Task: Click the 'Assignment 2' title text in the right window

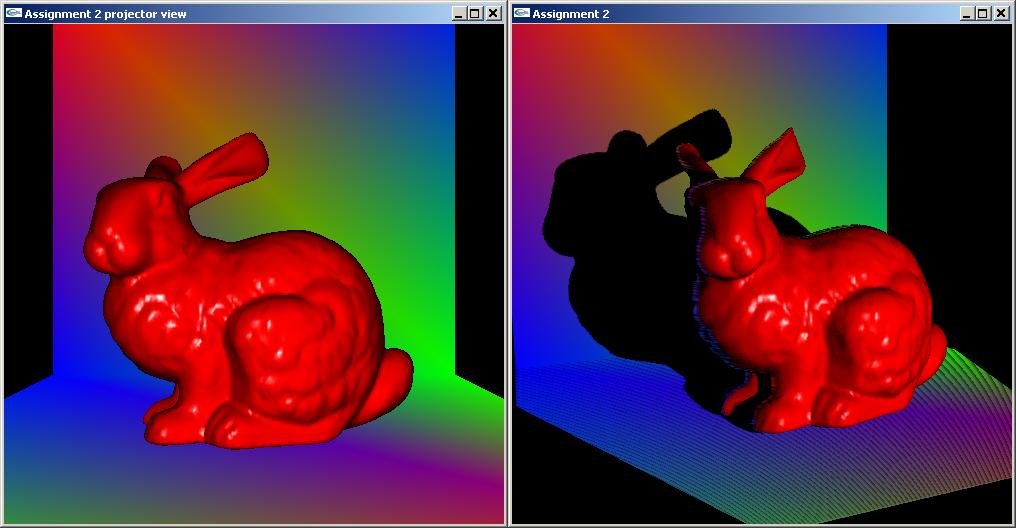Action: pos(571,14)
